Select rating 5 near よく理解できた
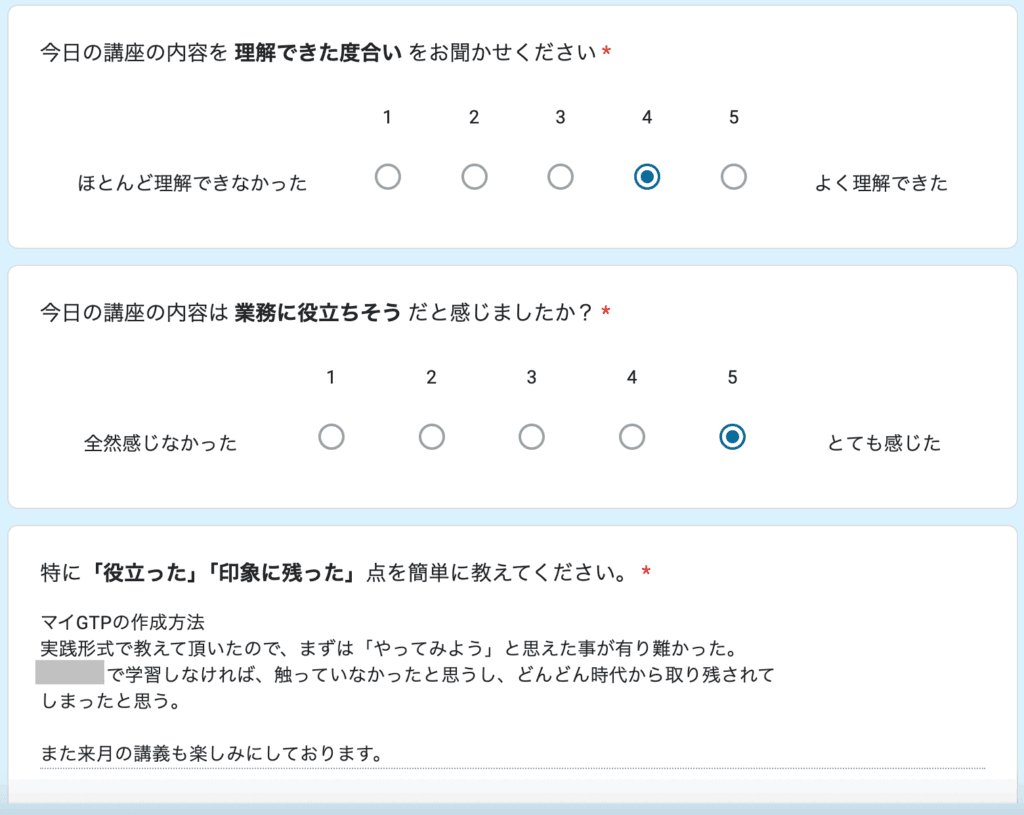 [x=733, y=177]
